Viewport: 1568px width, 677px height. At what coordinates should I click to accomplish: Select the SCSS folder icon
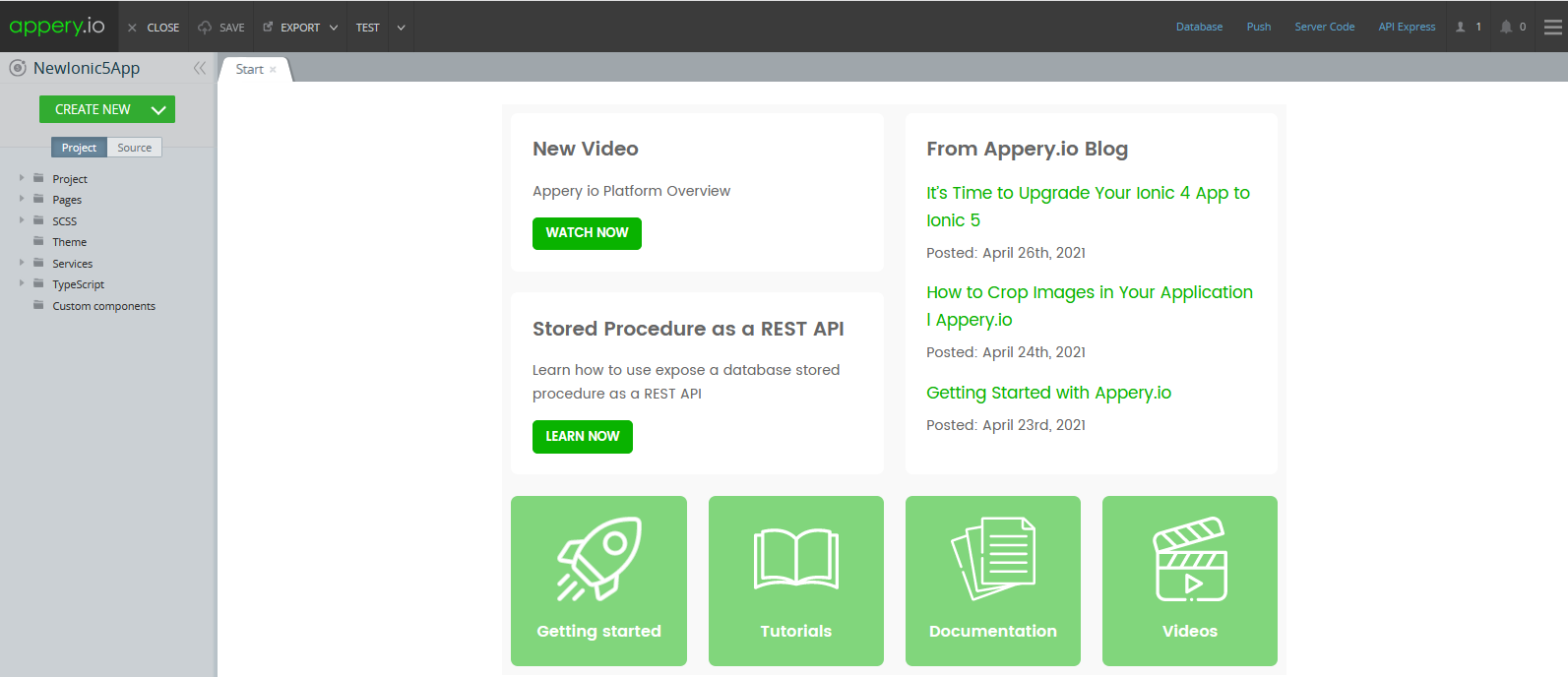coord(38,220)
